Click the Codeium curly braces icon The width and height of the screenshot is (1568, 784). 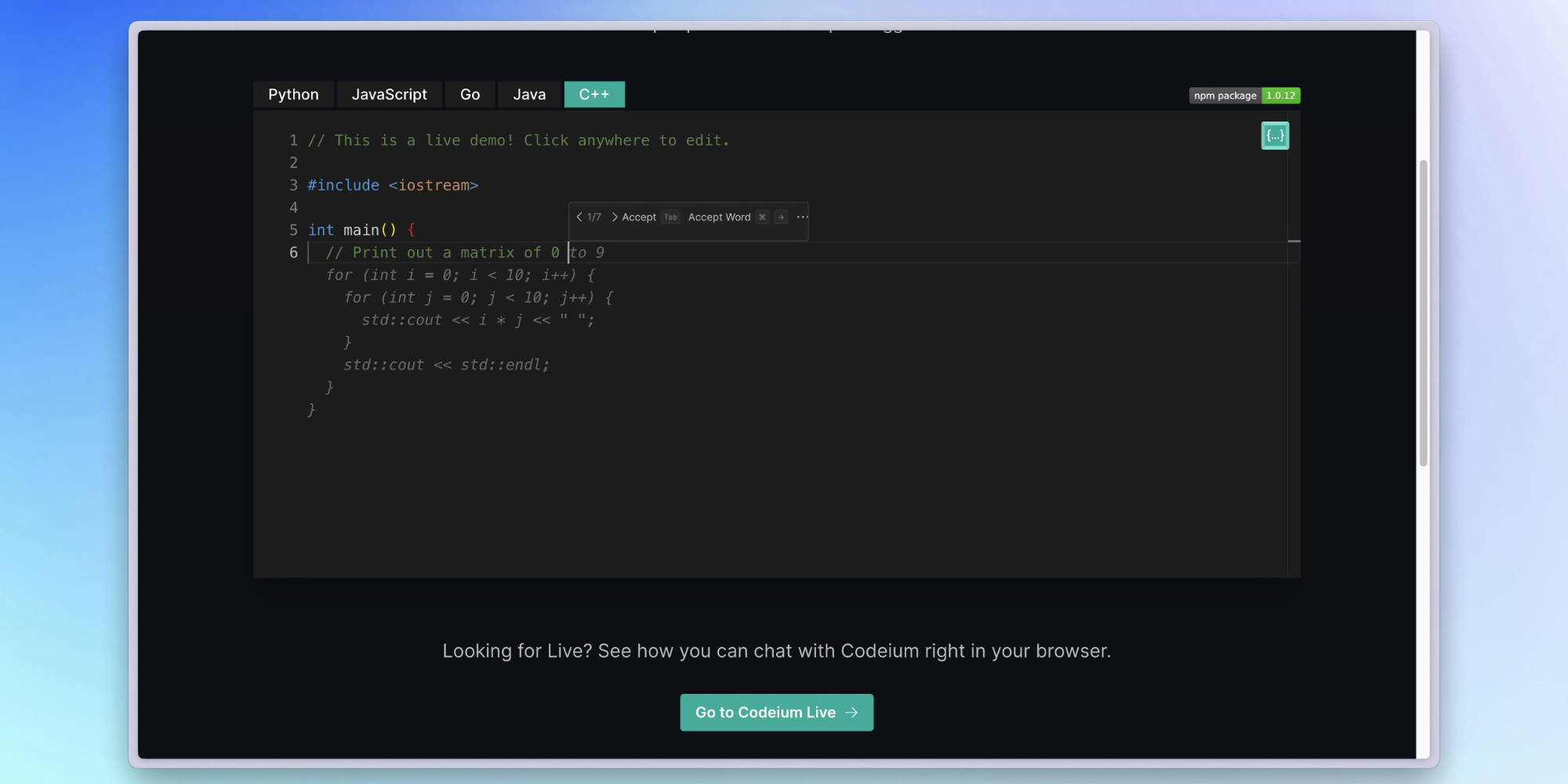tap(1275, 136)
